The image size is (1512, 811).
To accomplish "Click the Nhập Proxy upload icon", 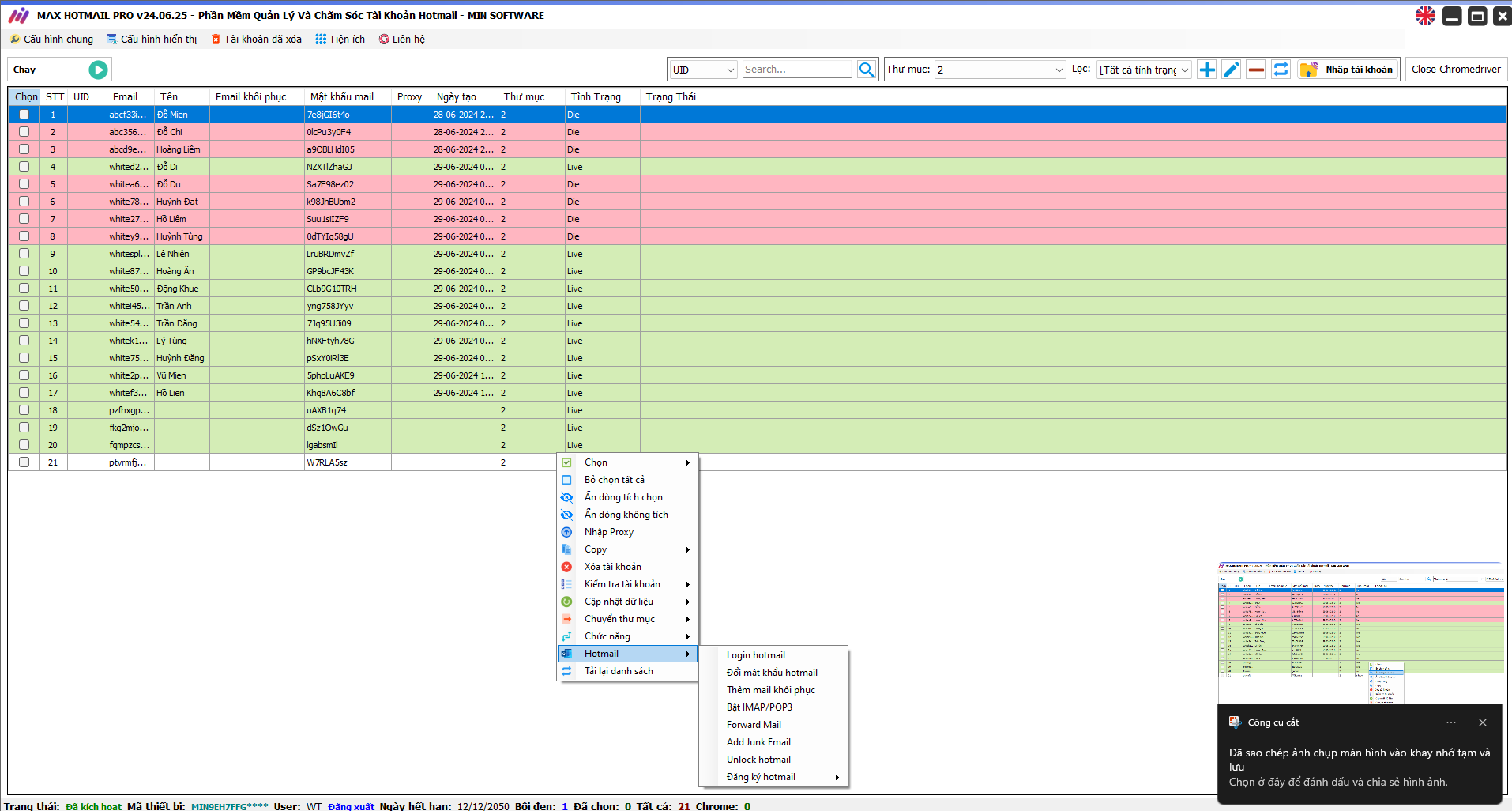I will click(x=566, y=532).
